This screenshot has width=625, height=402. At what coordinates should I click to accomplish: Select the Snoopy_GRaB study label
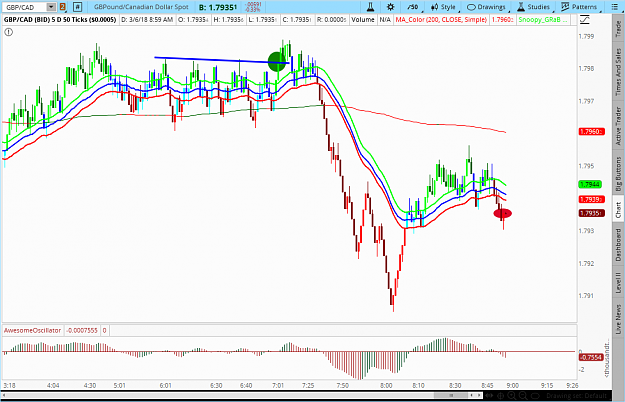click(542, 20)
